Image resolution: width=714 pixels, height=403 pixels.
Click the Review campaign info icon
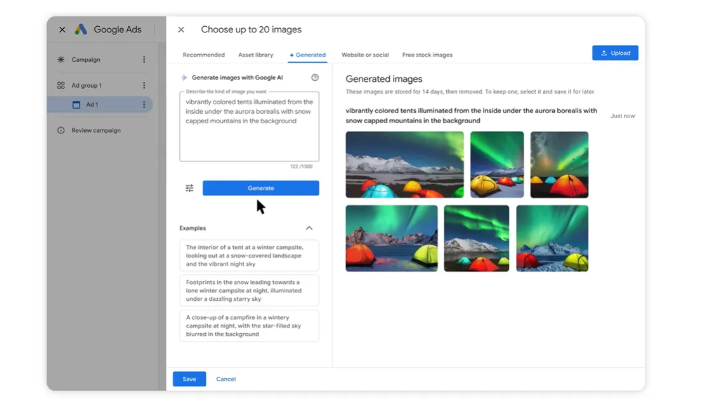[x=61, y=130]
